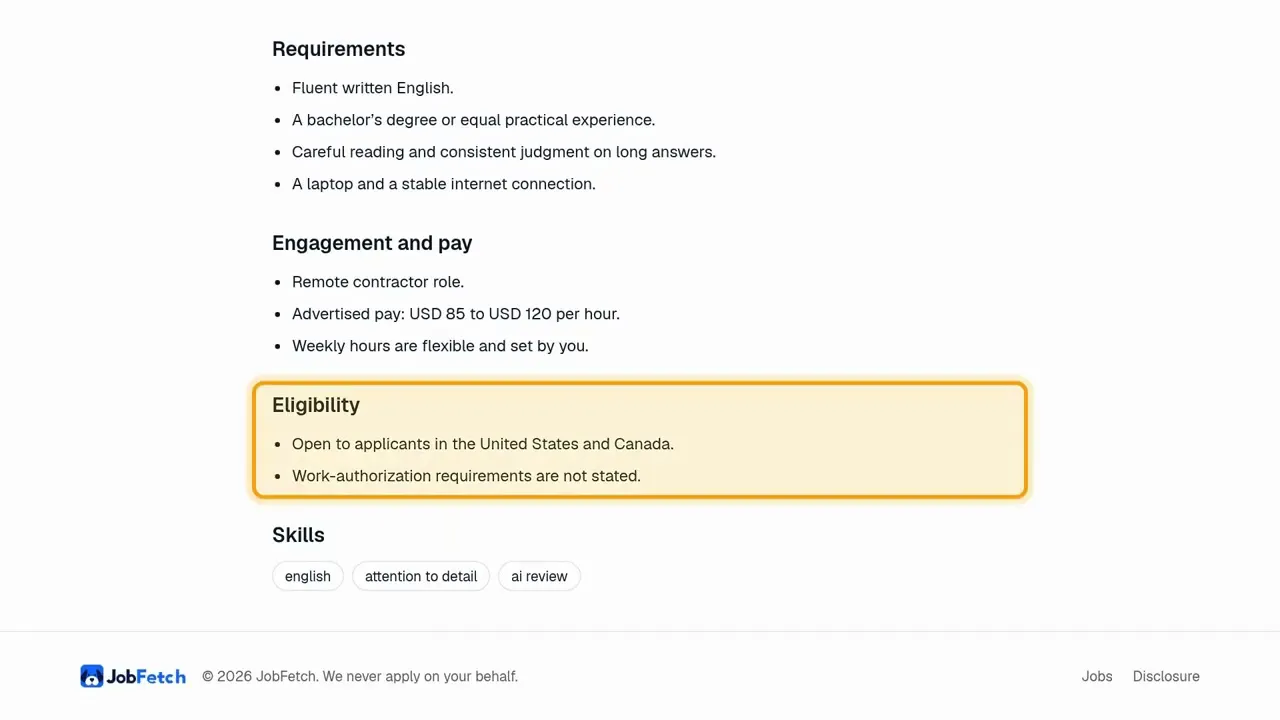Click the JobFetch dog logo icon
The width and height of the screenshot is (1280, 720).
coord(92,677)
